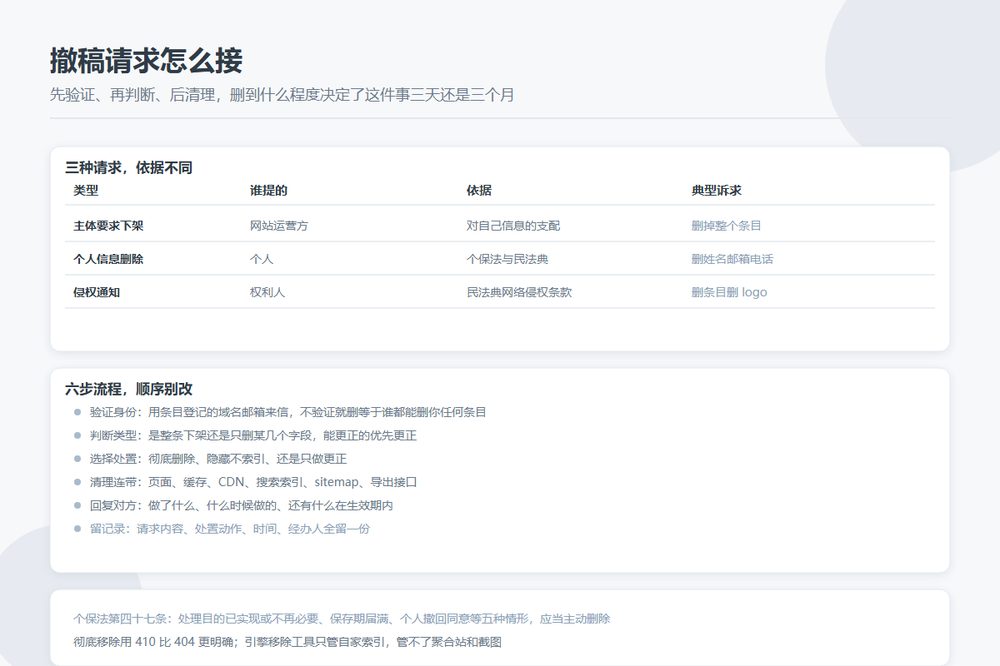Click the subtitle starting with 先验证、再判断
The height and width of the screenshot is (666, 1000).
tap(282, 95)
